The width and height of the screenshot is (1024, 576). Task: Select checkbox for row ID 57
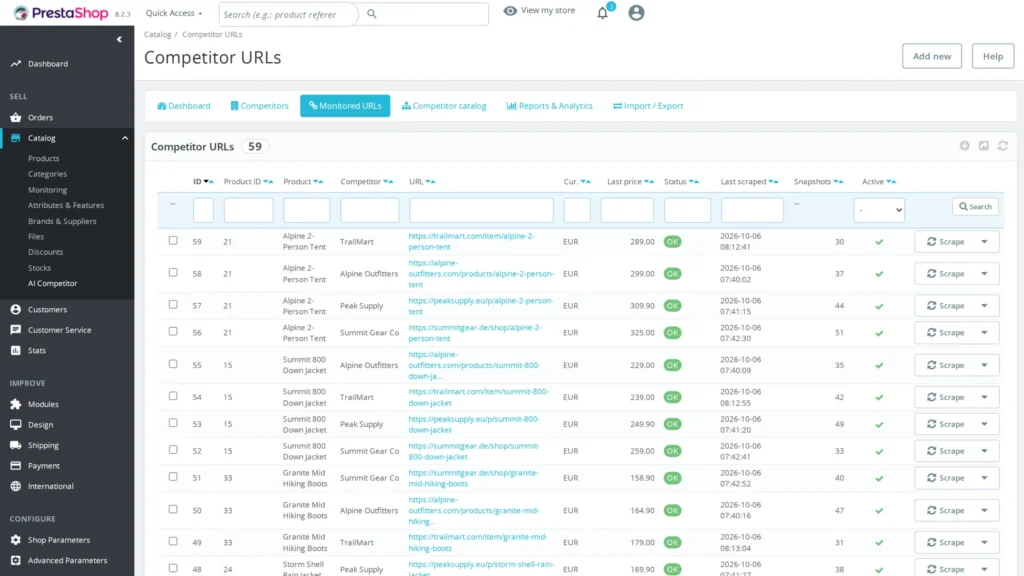coord(173,304)
